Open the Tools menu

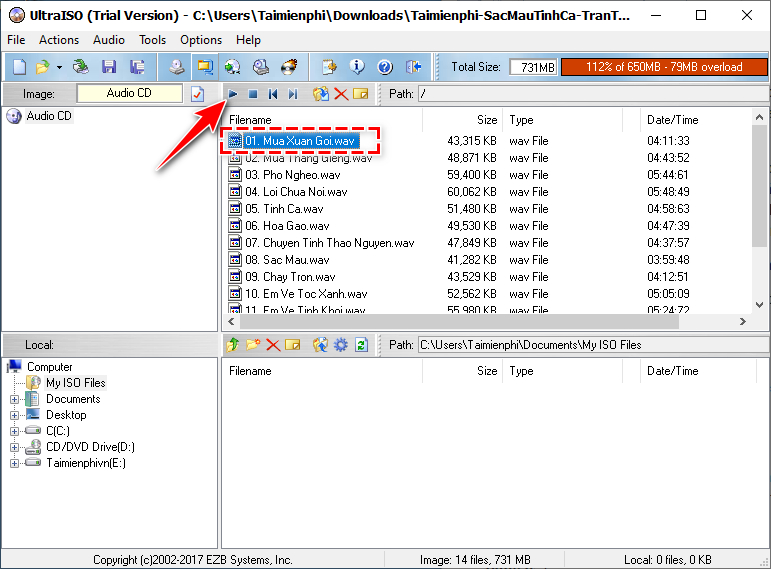152,40
